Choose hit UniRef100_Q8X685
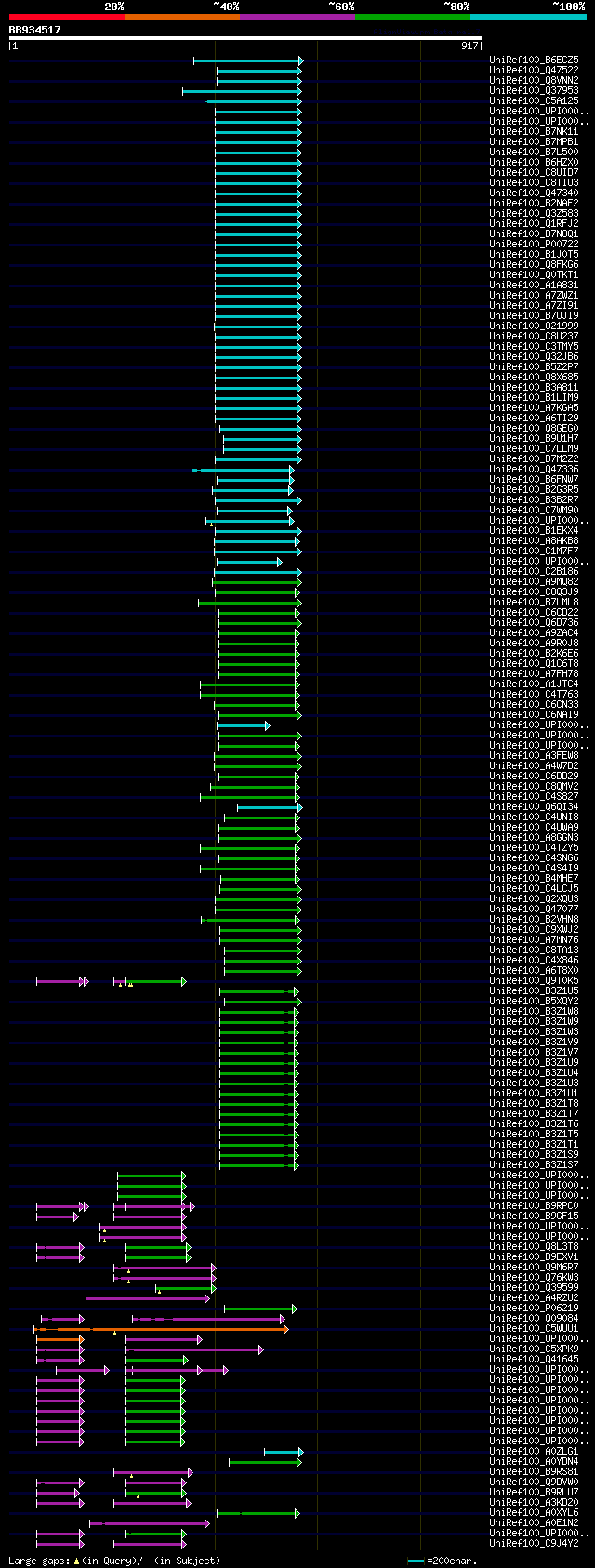Image resolution: width=595 pixels, height=1568 pixels. point(534,378)
